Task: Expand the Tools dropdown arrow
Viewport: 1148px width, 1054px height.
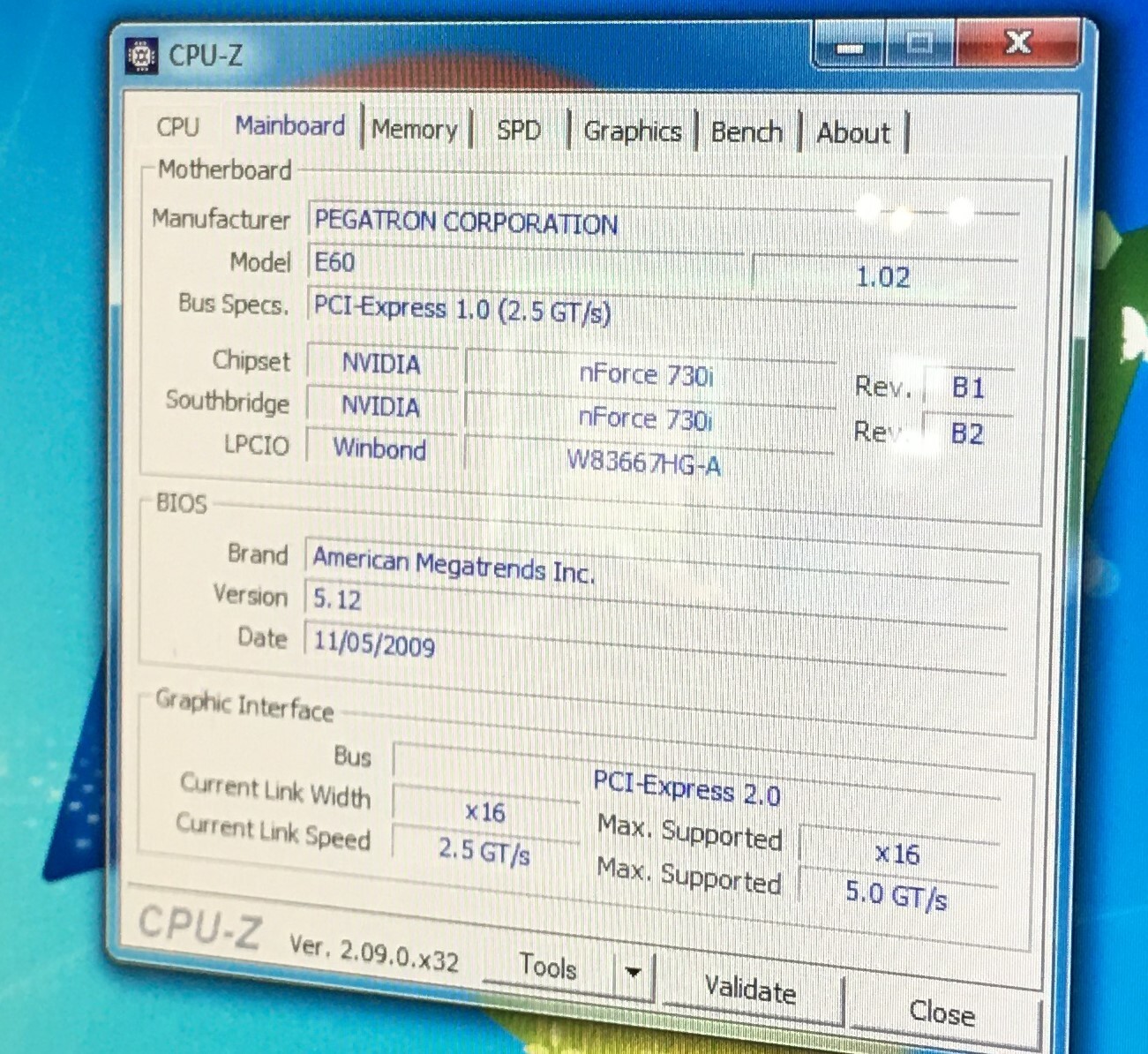Action: pos(633,973)
